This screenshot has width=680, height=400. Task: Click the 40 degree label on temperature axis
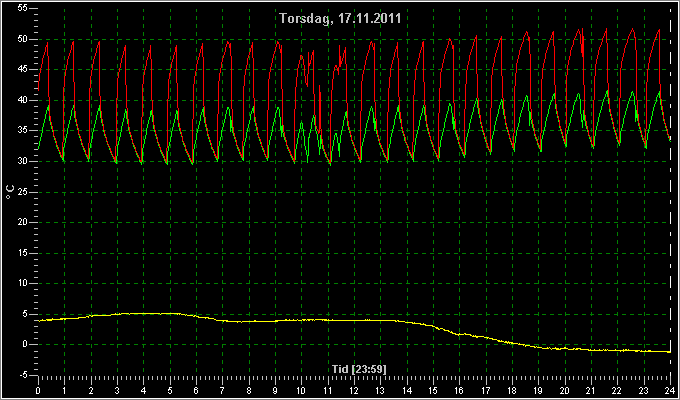pos(23,100)
